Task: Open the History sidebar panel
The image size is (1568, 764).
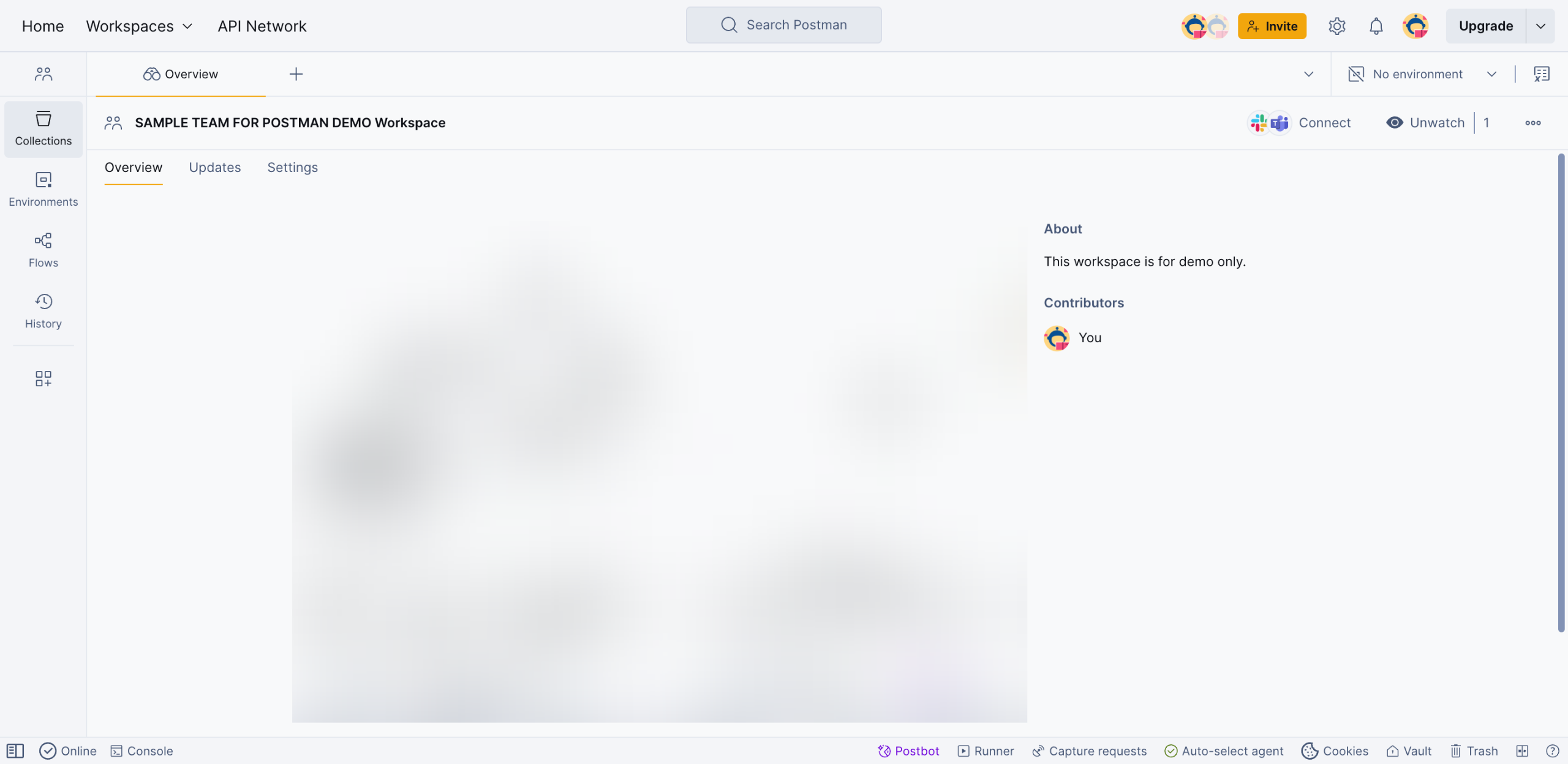Action: 43,311
